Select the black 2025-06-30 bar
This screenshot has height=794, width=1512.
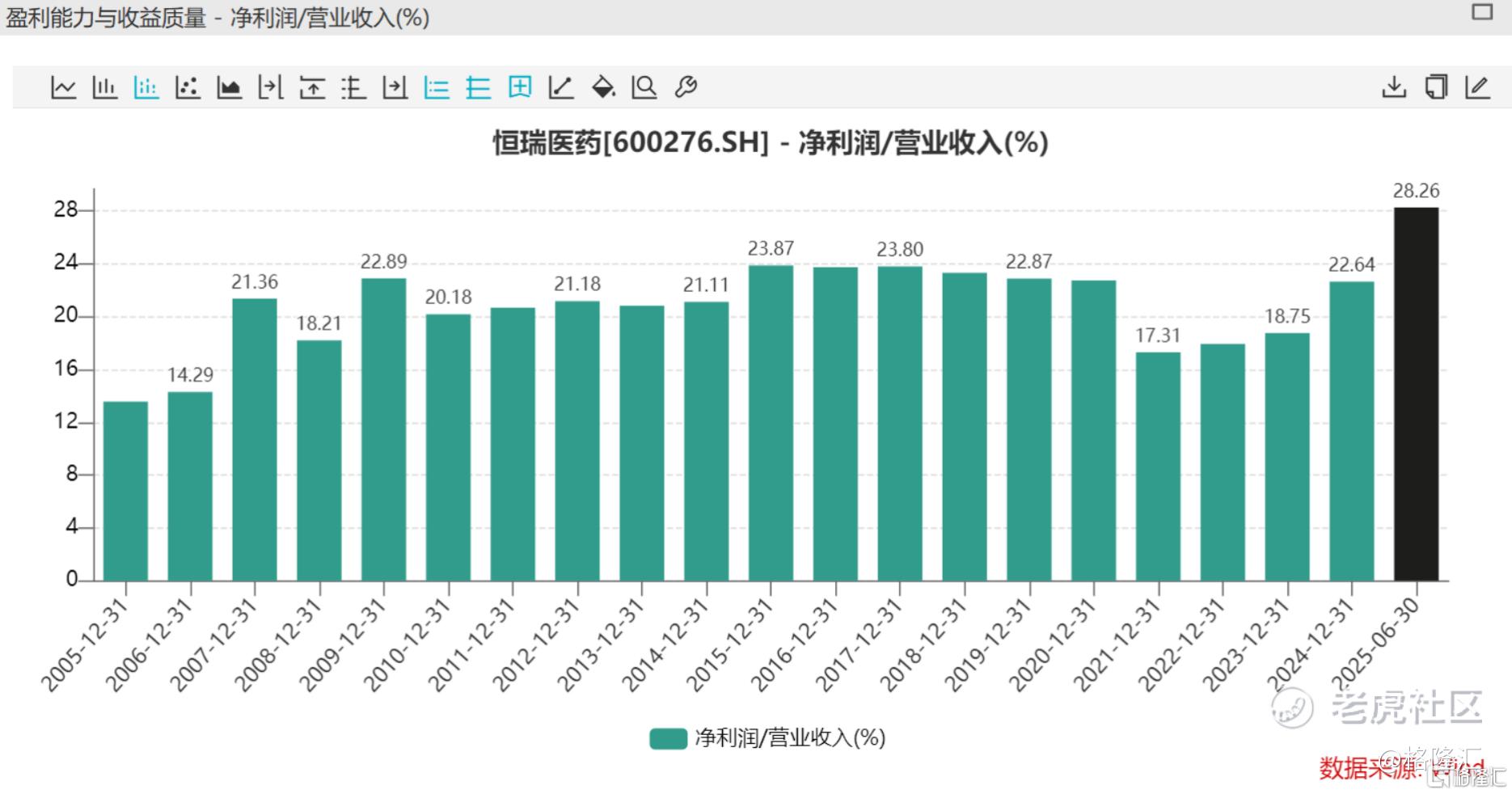click(x=1416, y=394)
